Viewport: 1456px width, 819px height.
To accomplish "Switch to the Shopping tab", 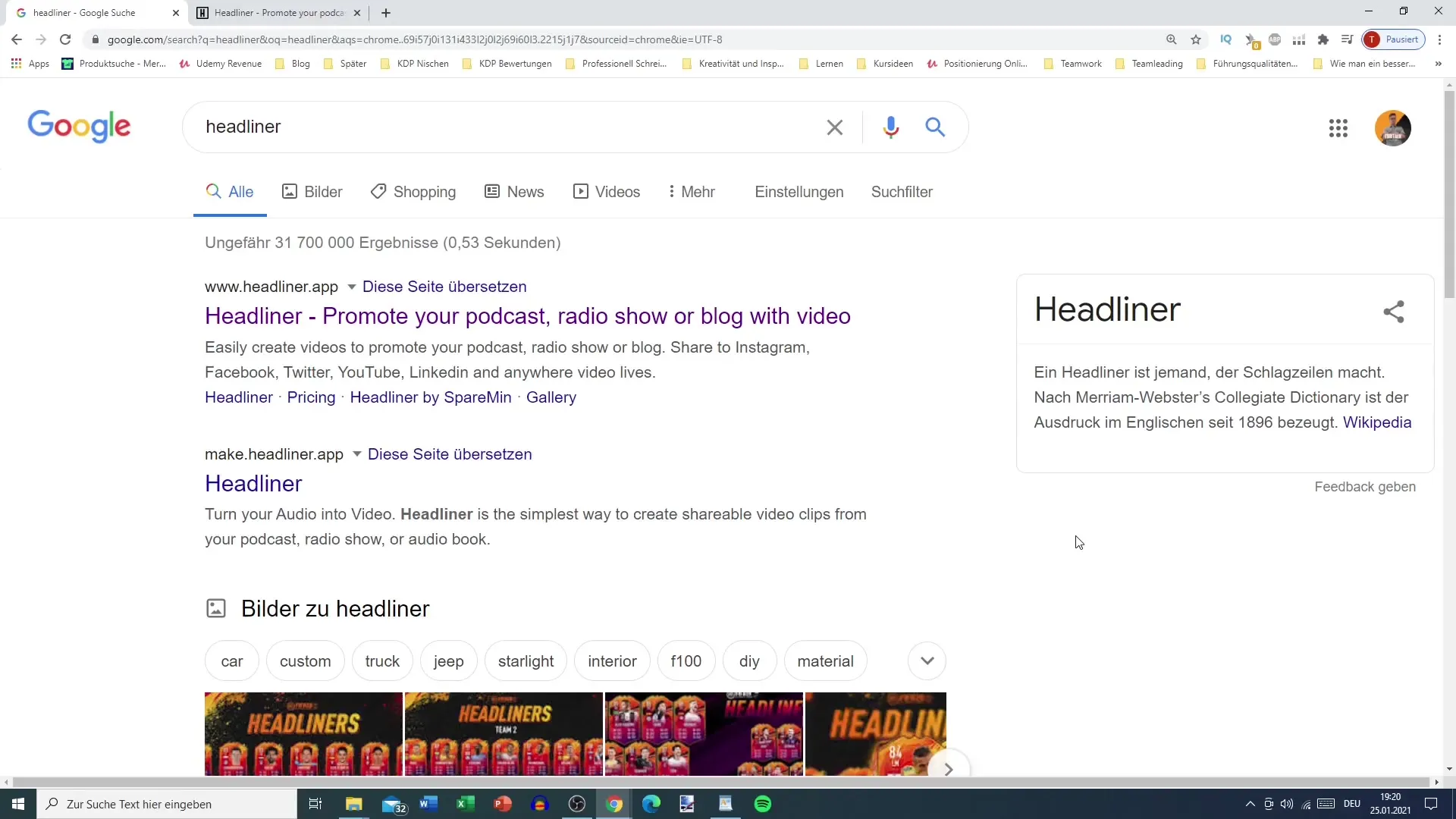I will click(413, 192).
